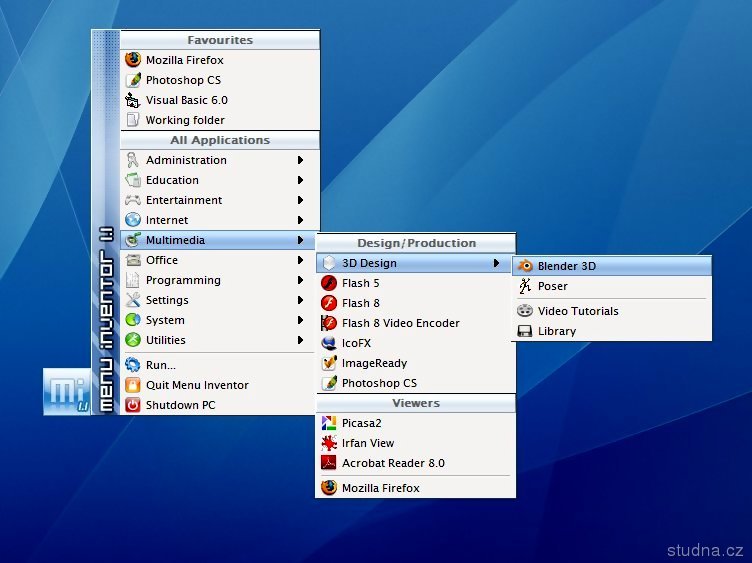Click the Poser figure icon
752x563 pixels.
525,286
